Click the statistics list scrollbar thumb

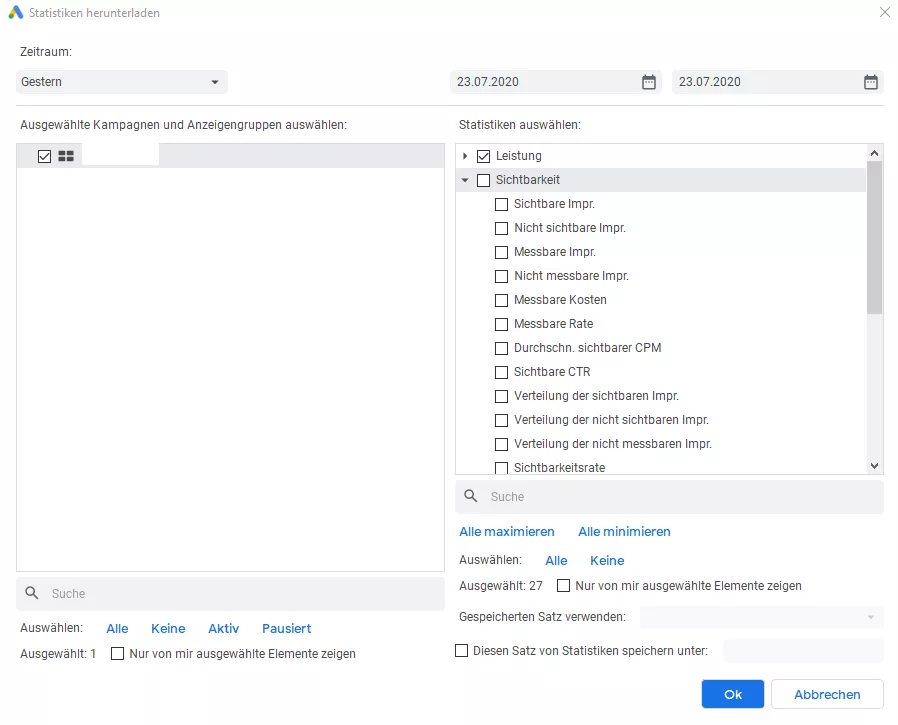[x=874, y=238]
